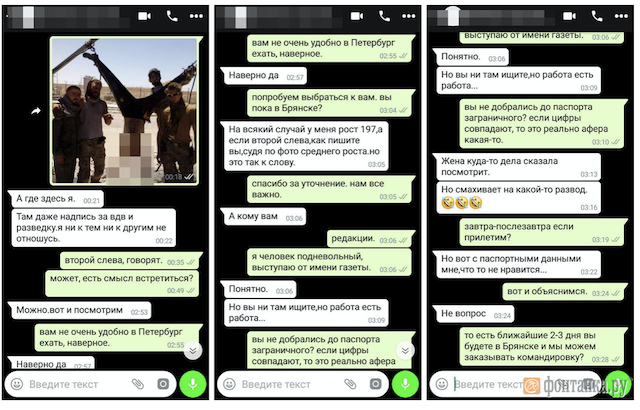
Task: Start video call in left chat
Action: coord(144,16)
